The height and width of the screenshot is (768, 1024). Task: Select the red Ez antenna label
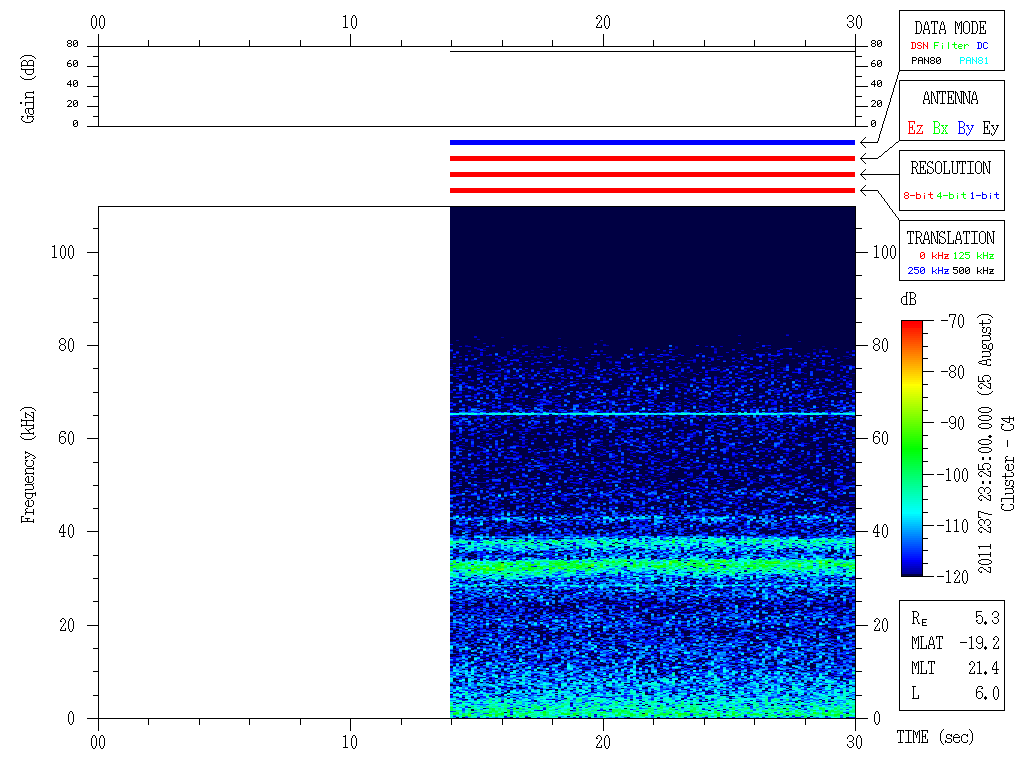tap(916, 128)
